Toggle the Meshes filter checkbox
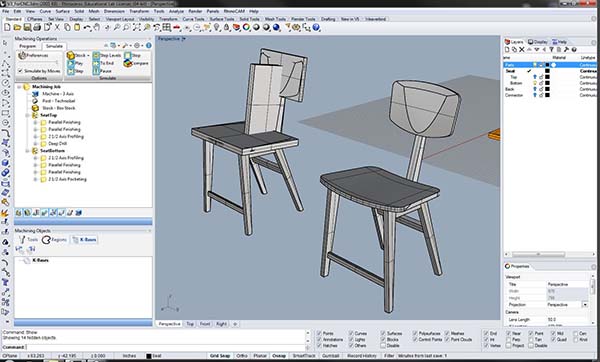Screen dimensions: 600x362 point(447,333)
